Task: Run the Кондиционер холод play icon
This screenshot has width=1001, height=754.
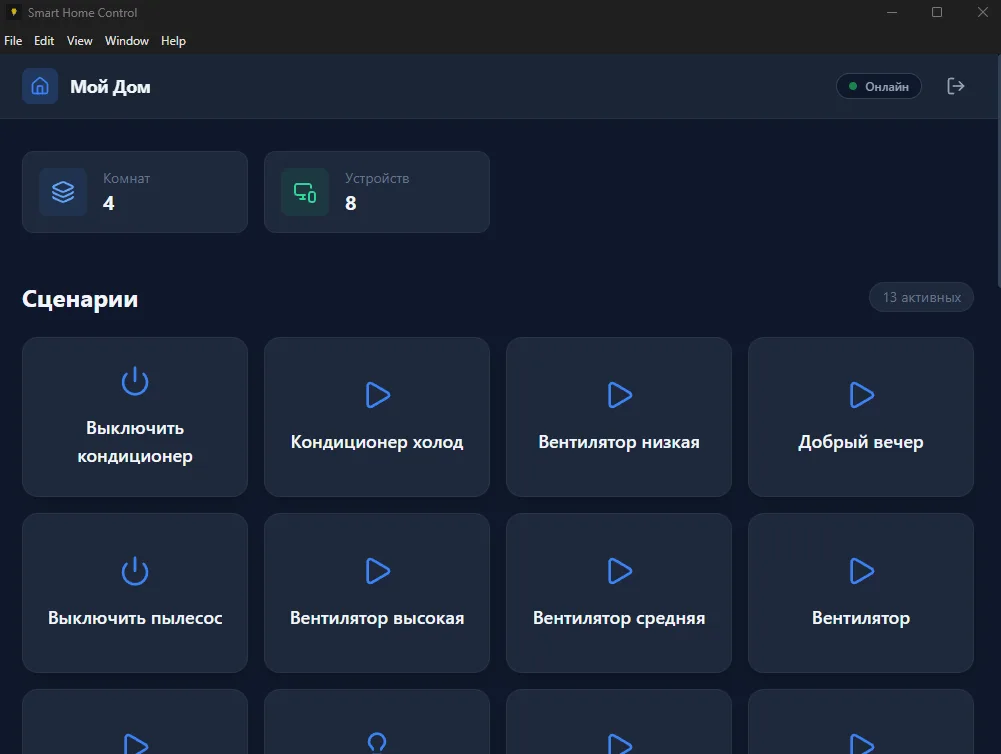Action: 377,395
